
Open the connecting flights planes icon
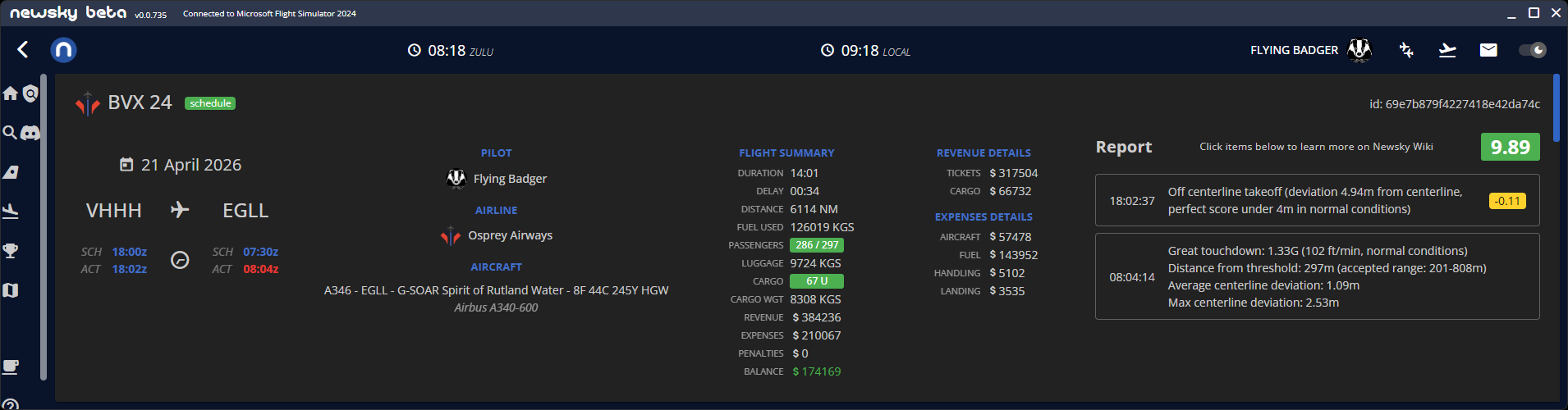[x=1406, y=50]
